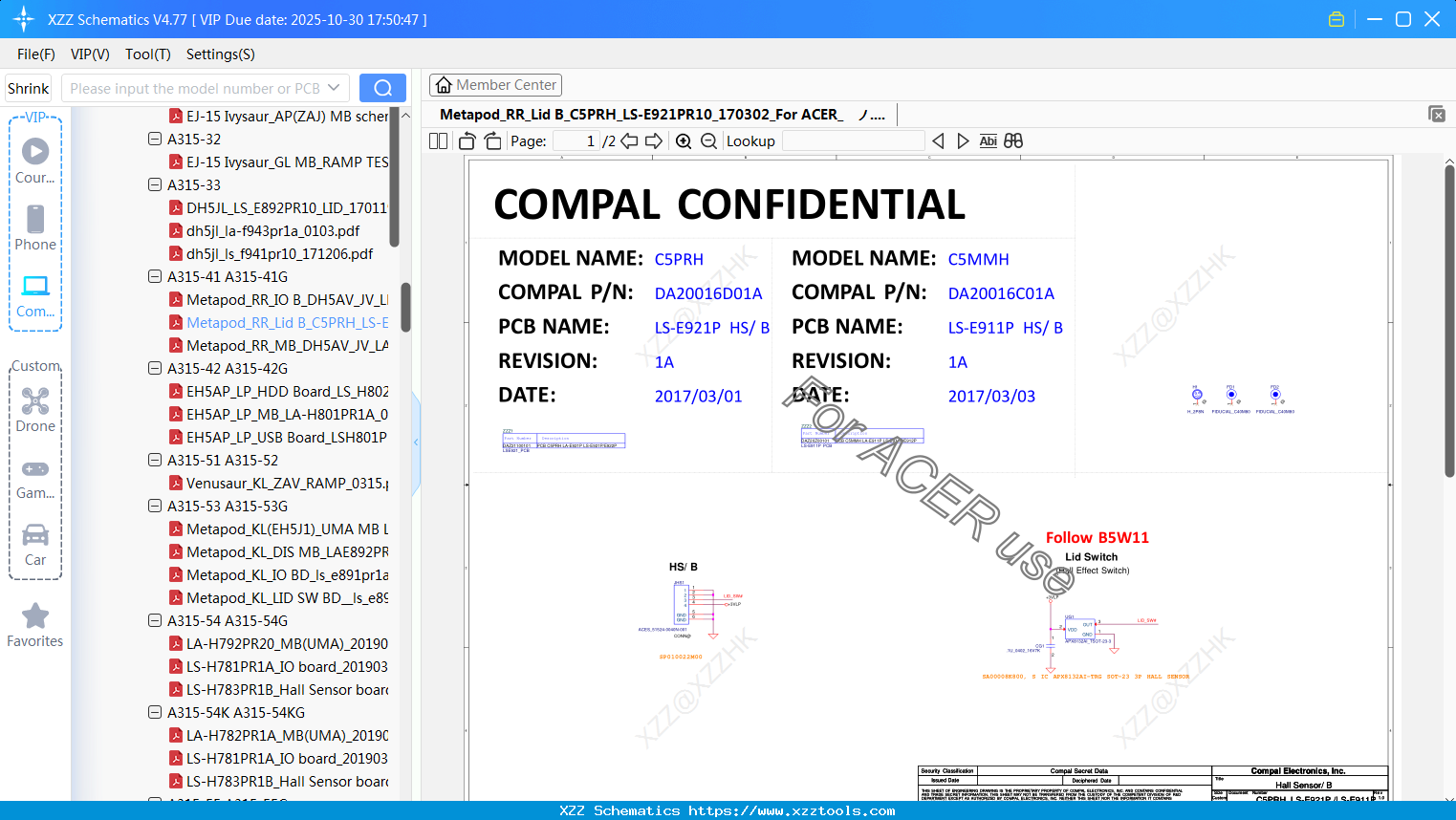This screenshot has width=1456, height=820.
Task: Run the model search with the magnifier button
Action: point(382,88)
